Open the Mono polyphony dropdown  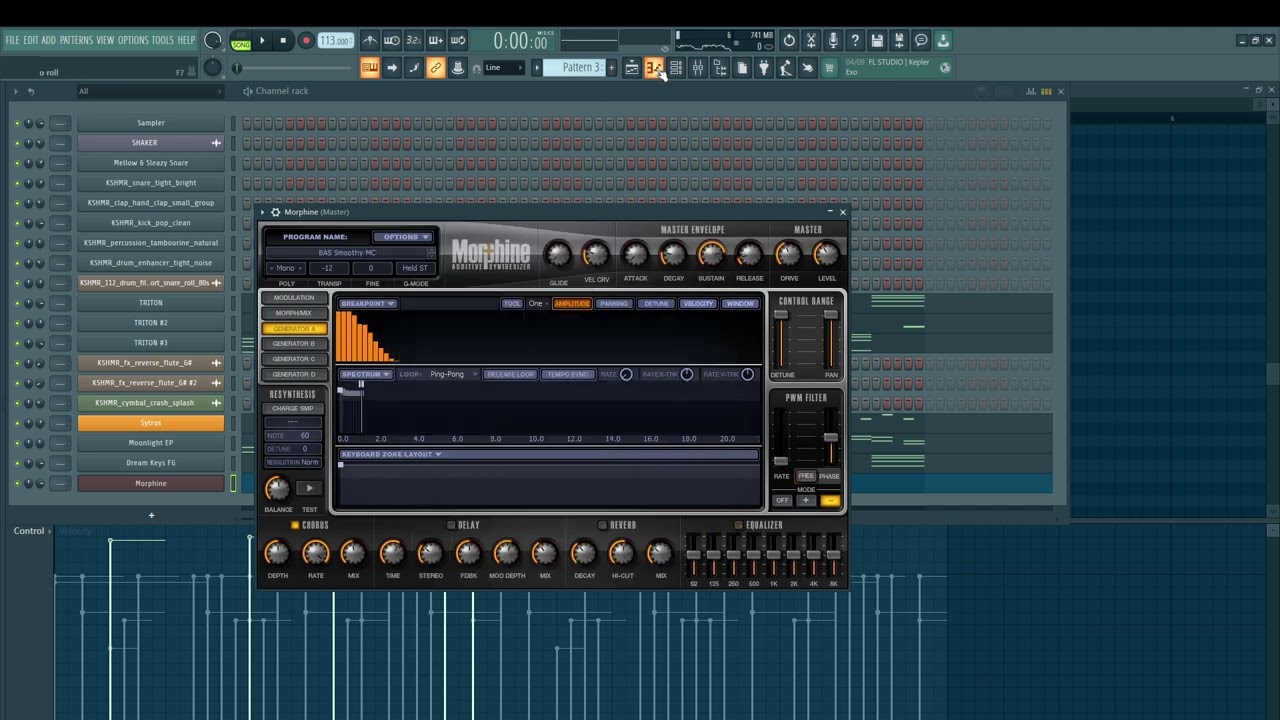pyautogui.click(x=286, y=268)
